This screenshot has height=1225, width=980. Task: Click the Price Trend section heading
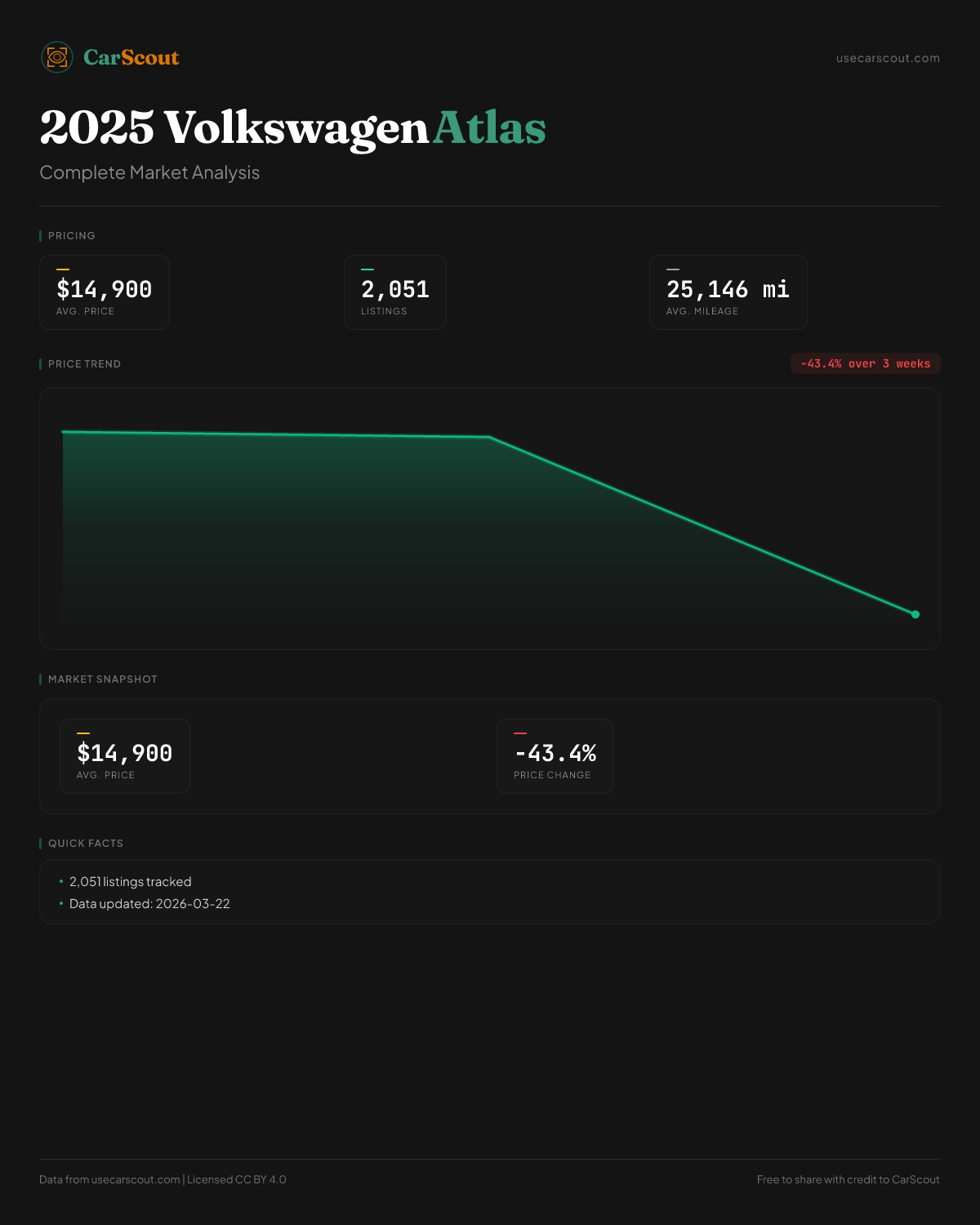(84, 364)
